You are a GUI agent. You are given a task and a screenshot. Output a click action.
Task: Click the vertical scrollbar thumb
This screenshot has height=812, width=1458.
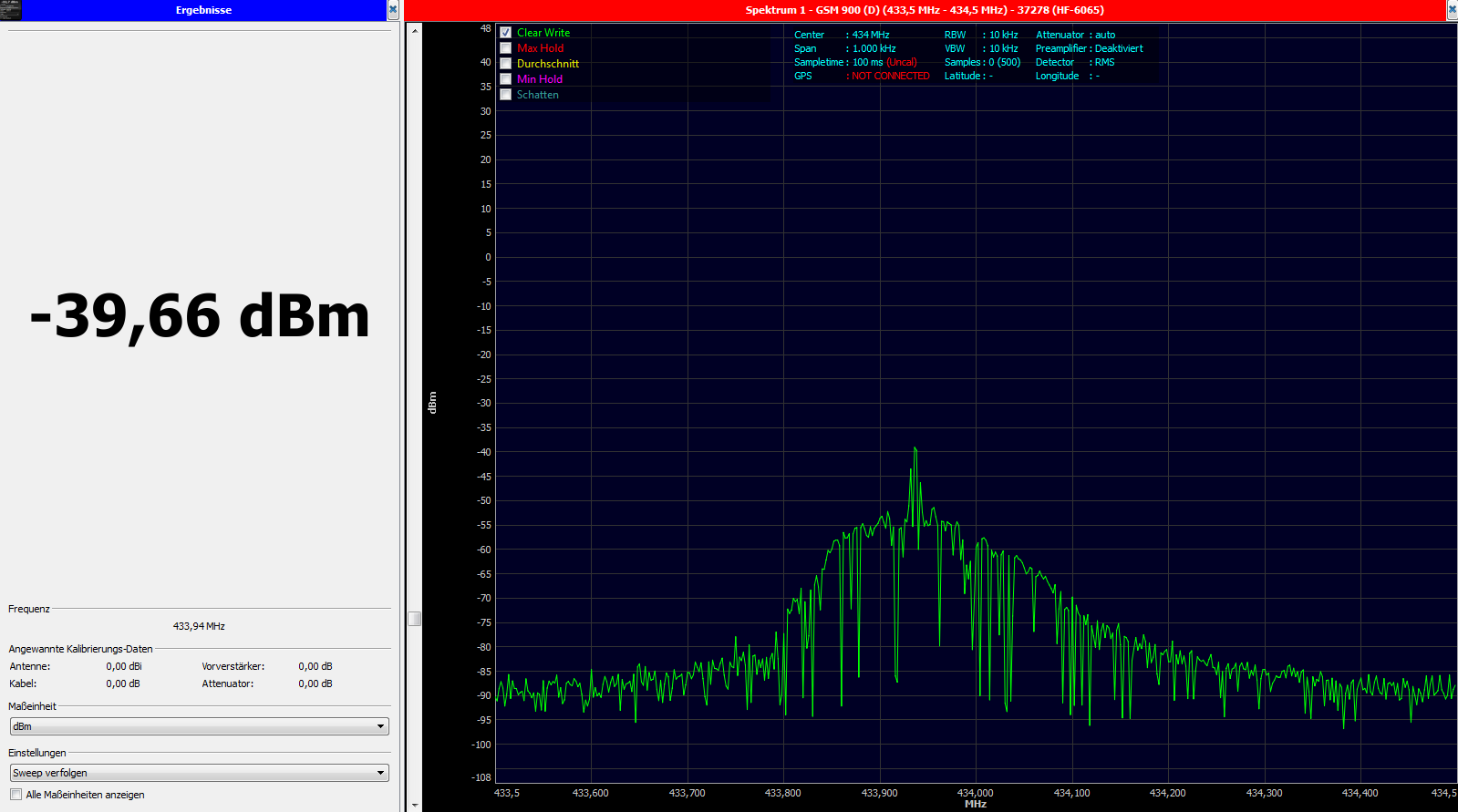pos(415,619)
